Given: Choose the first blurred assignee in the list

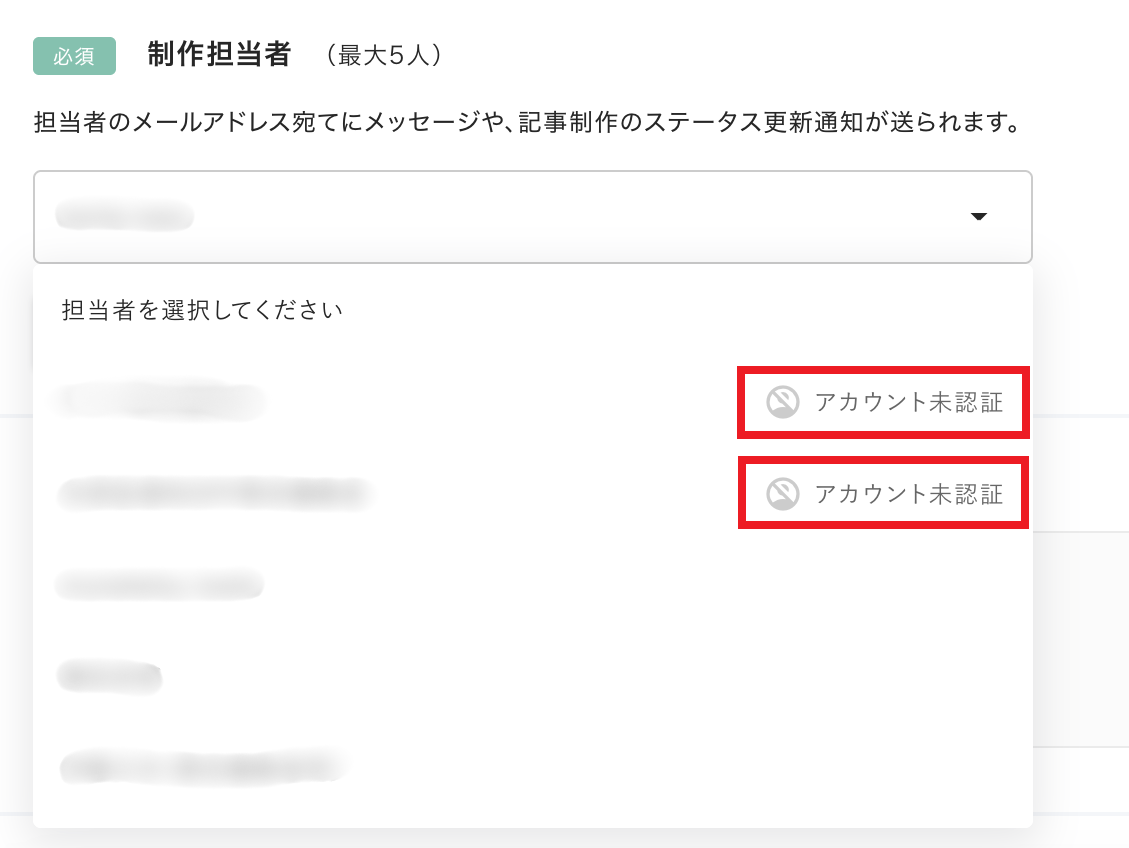Looking at the screenshot, I should tap(160, 401).
